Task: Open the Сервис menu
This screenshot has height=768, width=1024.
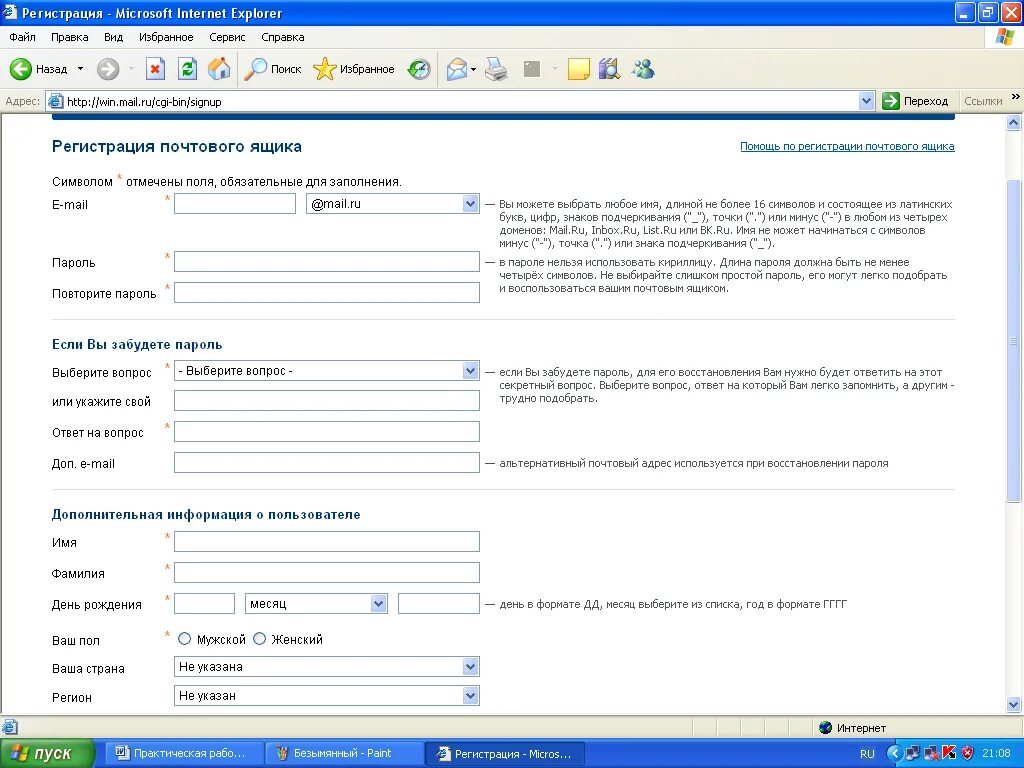Action: 227,37
